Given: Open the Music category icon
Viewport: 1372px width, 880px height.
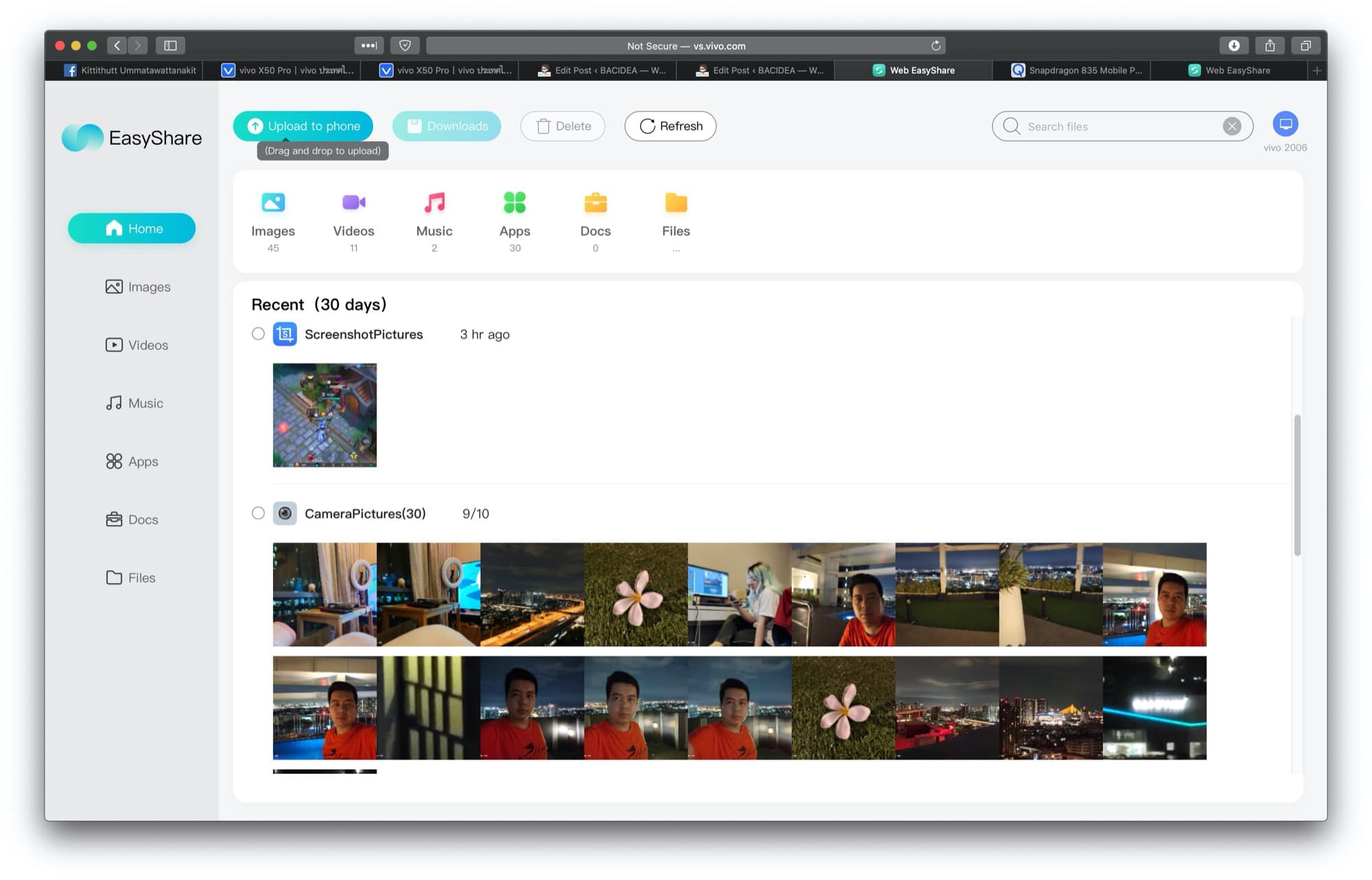Looking at the screenshot, I should click(x=434, y=202).
